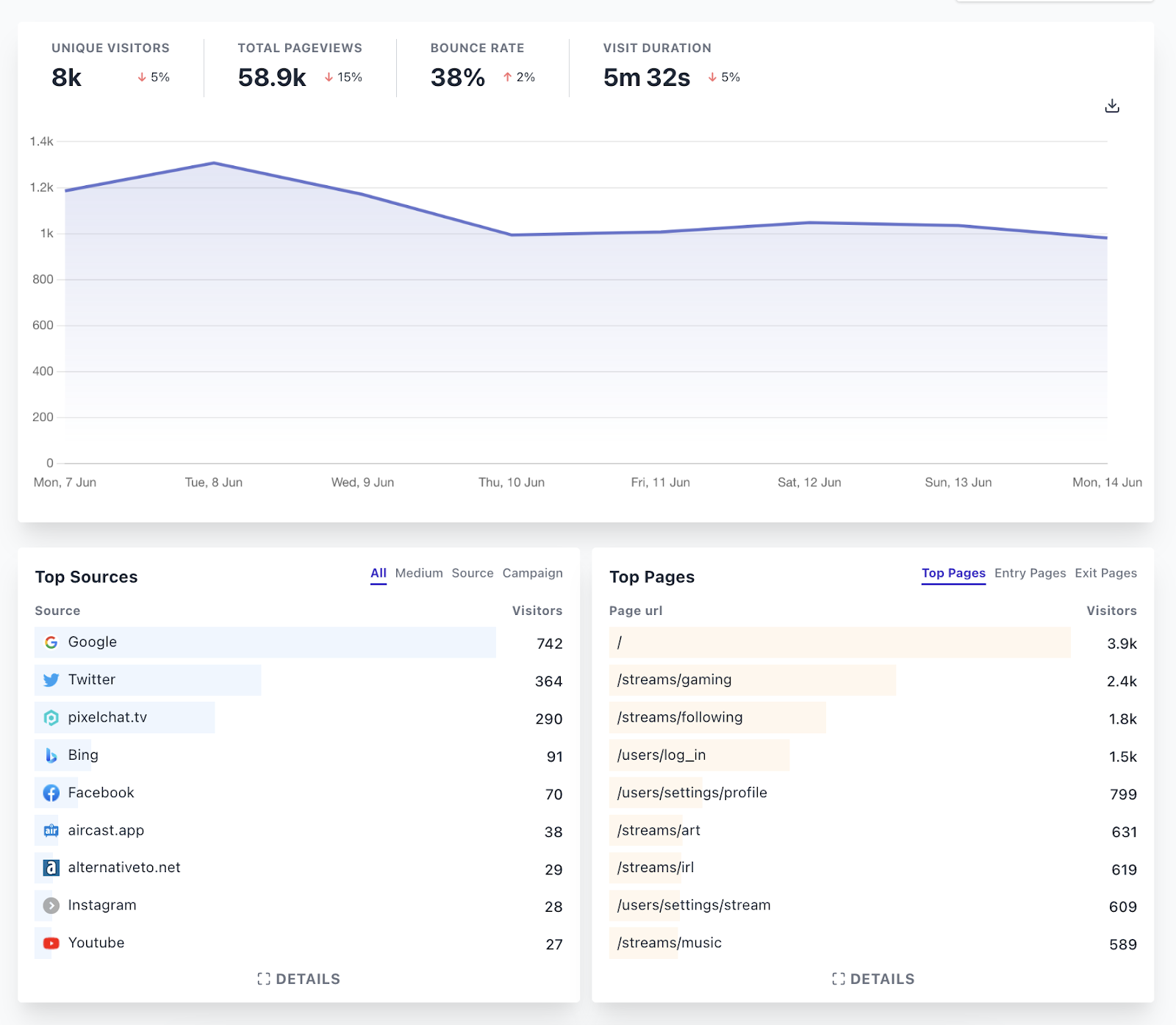Open DETAILS under Top Sources
This screenshot has width=1176, height=1025.
[x=298, y=979]
